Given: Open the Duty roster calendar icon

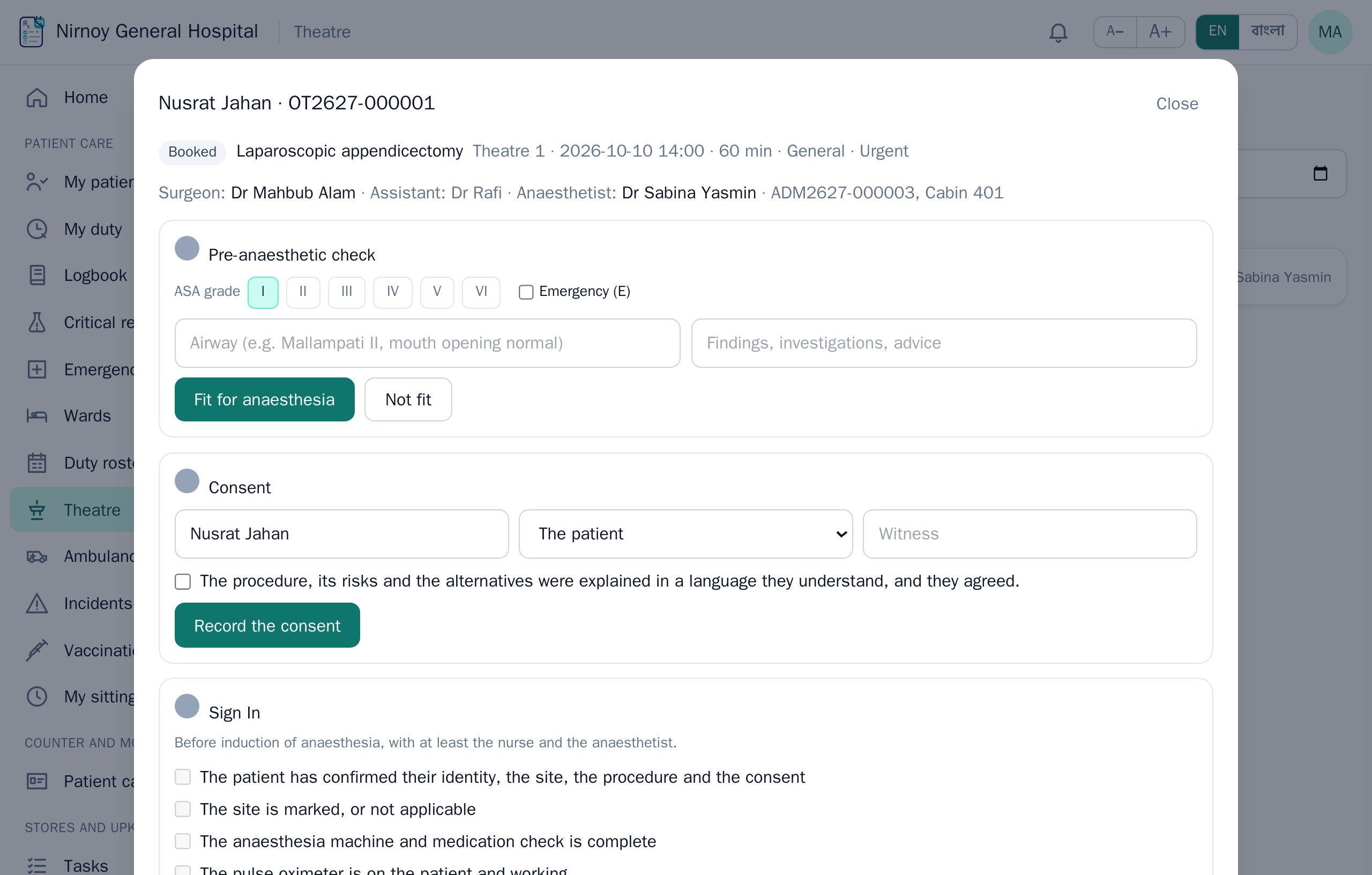Looking at the screenshot, I should (x=37, y=463).
